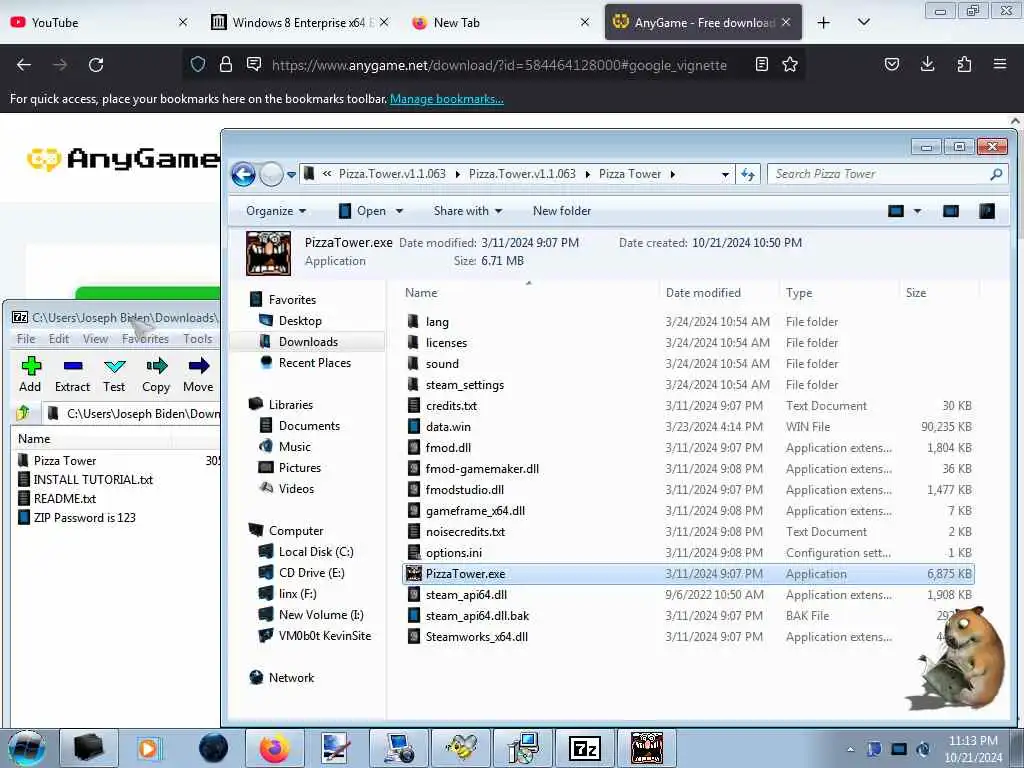Open view options dropdown arrow
This screenshot has height=768, width=1024.
coord(917,211)
